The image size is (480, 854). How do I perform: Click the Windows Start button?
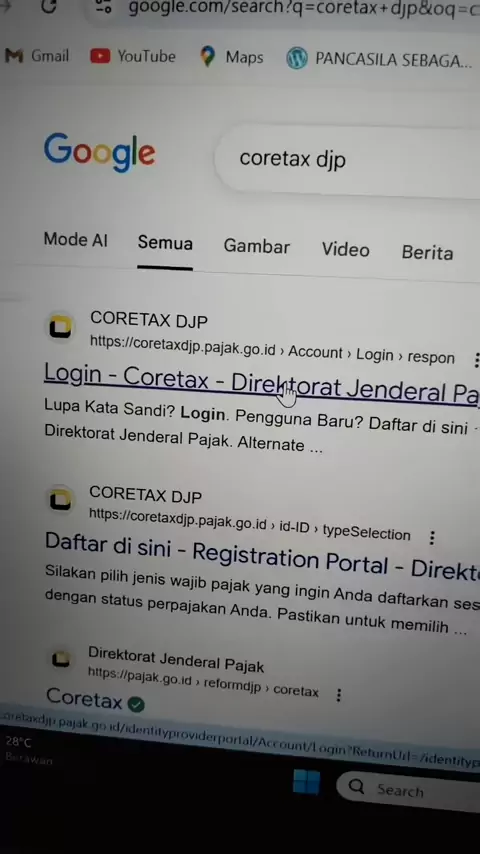click(x=306, y=782)
